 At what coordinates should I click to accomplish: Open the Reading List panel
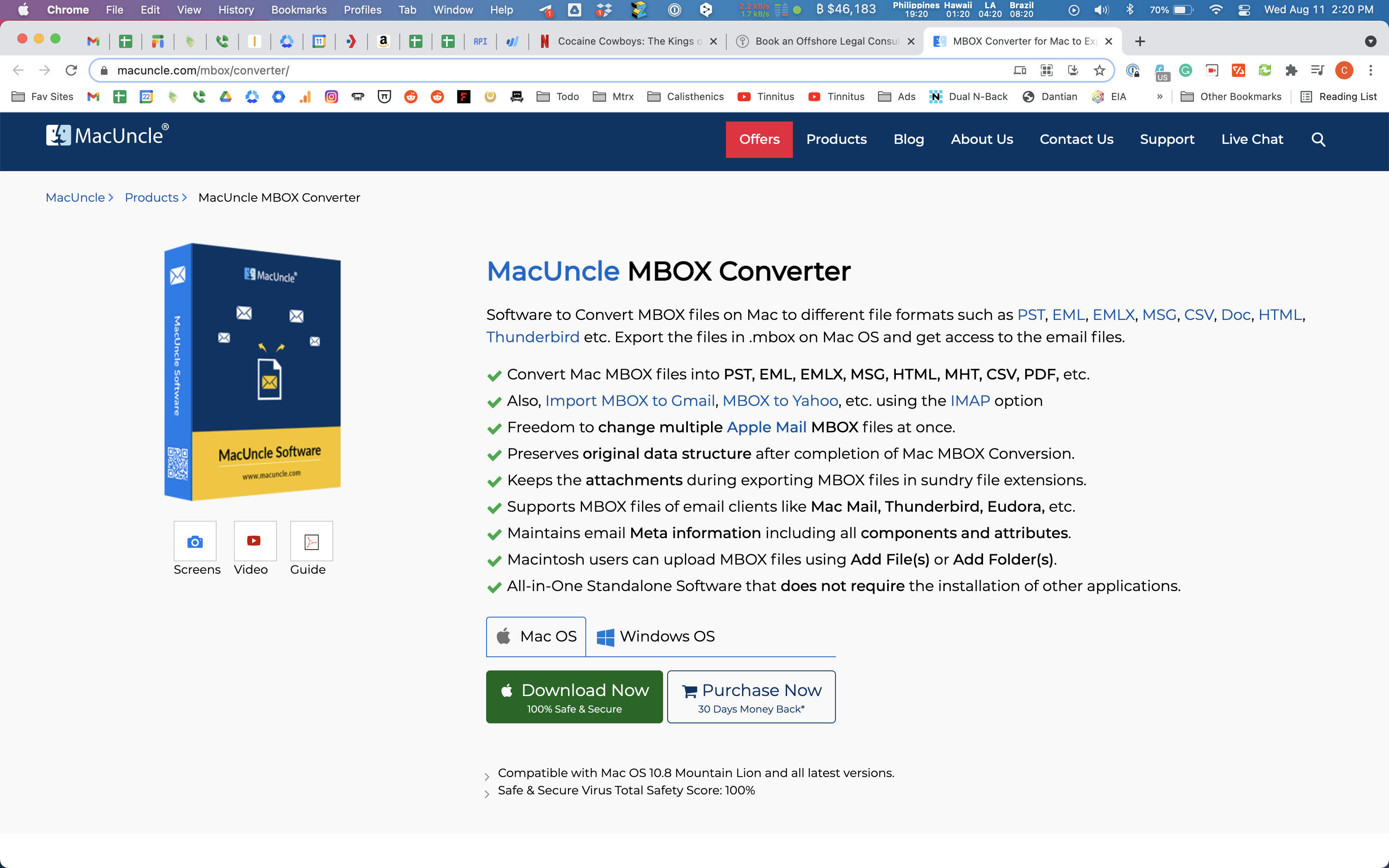1339,96
